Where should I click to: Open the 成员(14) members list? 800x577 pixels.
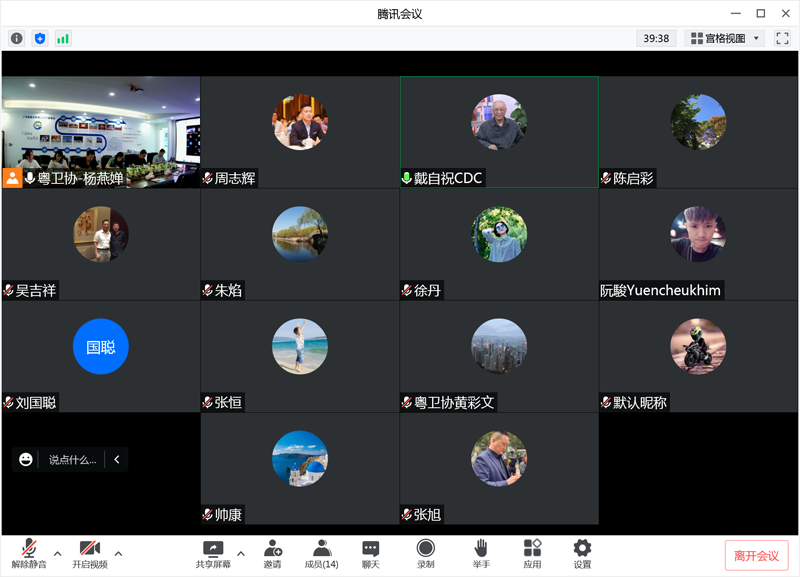click(321, 554)
